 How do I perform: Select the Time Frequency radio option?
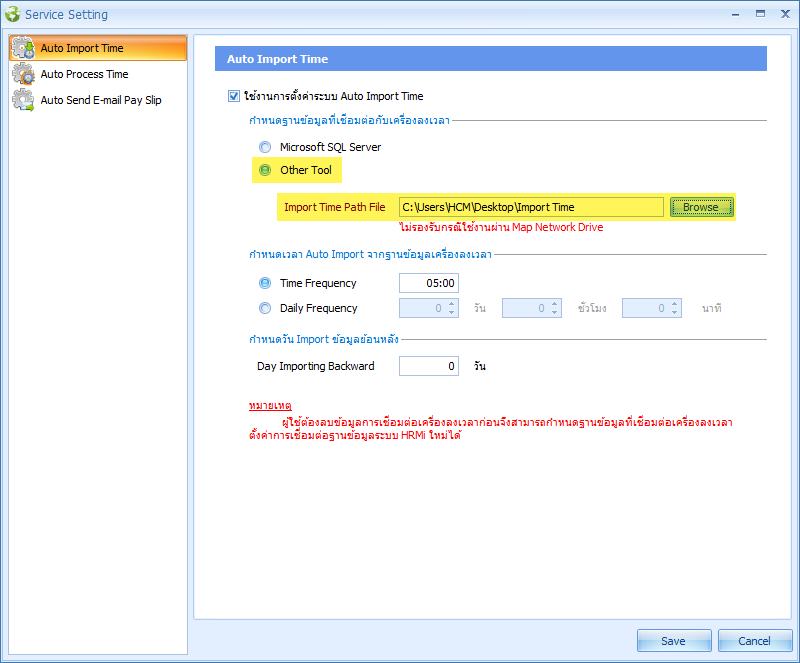(x=265, y=283)
